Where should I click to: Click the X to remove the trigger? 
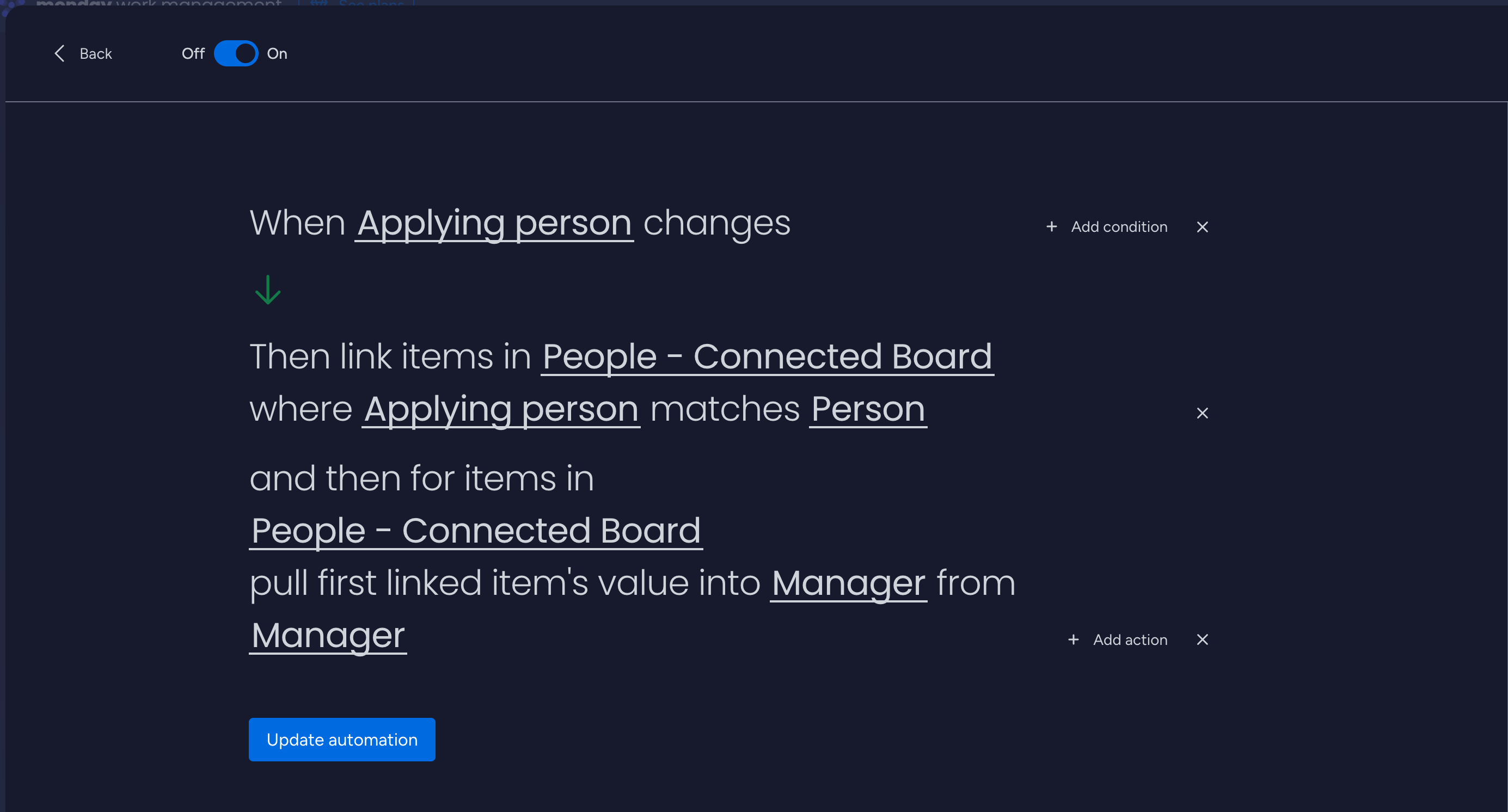tap(1203, 227)
